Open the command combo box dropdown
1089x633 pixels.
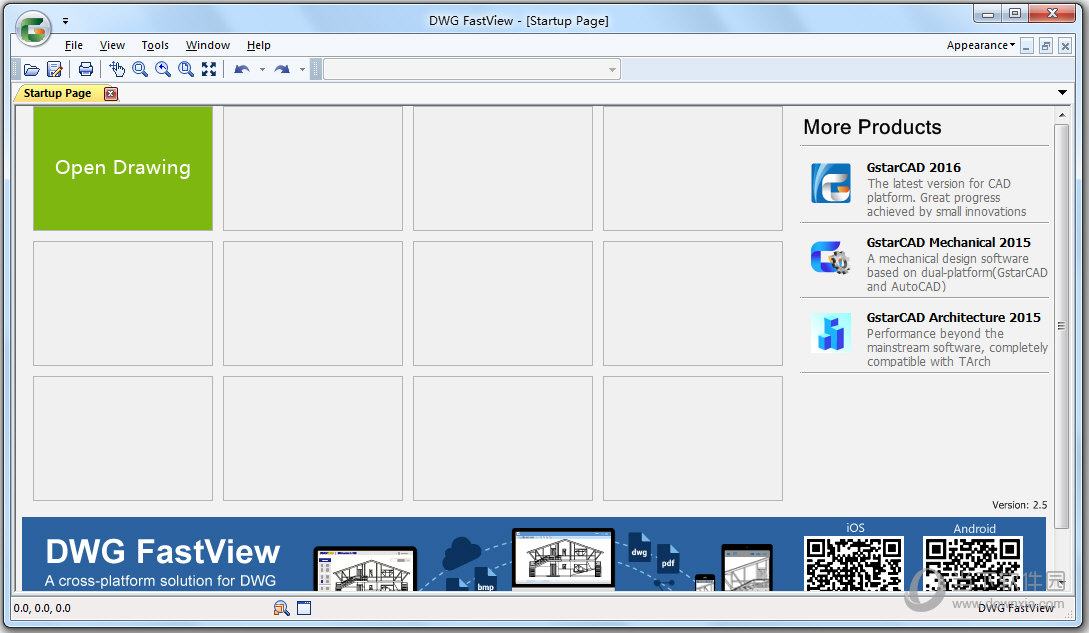pyautogui.click(x=612, y=69)
